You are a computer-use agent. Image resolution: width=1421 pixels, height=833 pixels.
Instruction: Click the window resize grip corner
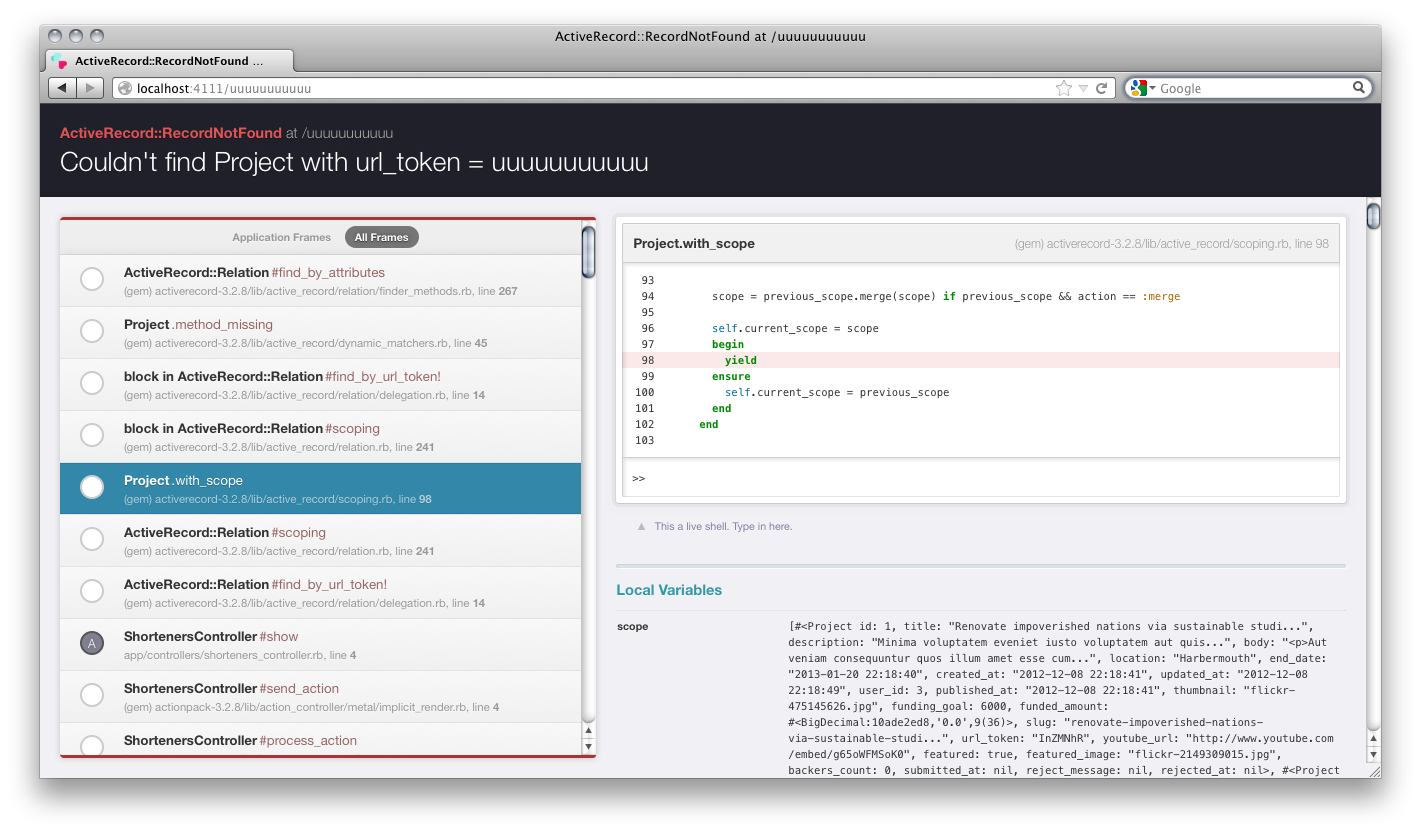(x=1373, y=771)
